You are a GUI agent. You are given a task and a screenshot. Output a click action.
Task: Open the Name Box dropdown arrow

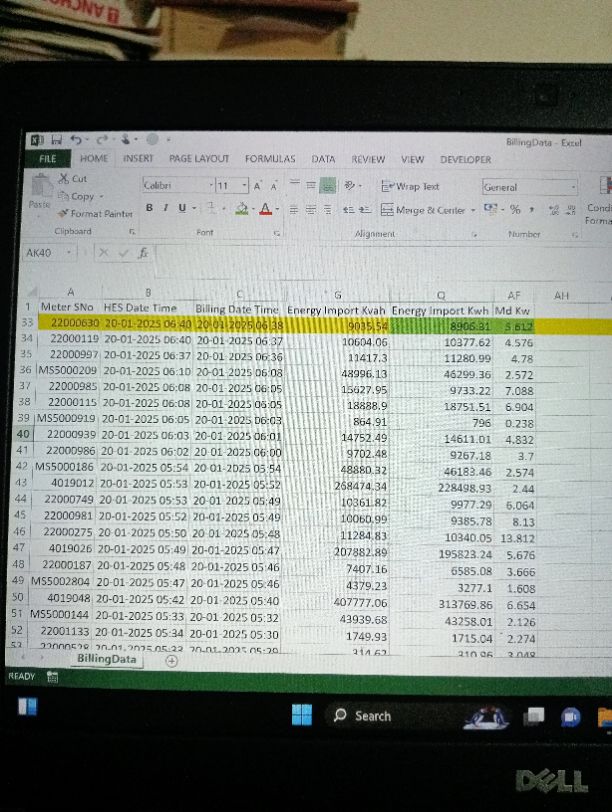click(x=68, y=253)
